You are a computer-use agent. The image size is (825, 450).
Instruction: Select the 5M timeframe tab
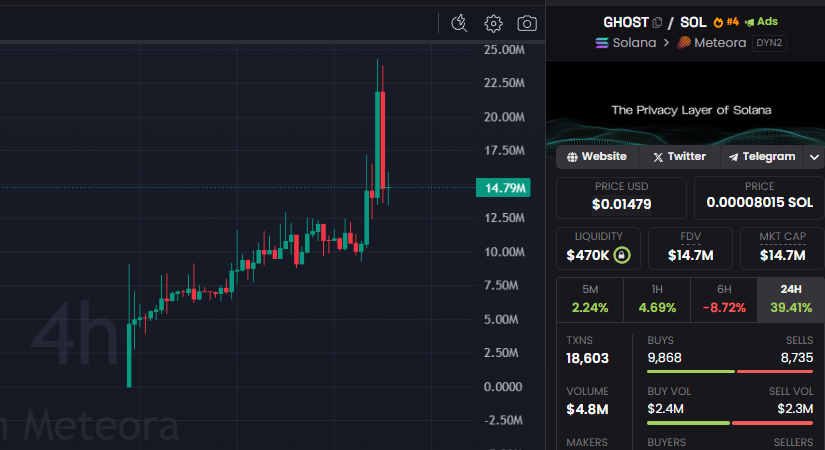[590, 299]
